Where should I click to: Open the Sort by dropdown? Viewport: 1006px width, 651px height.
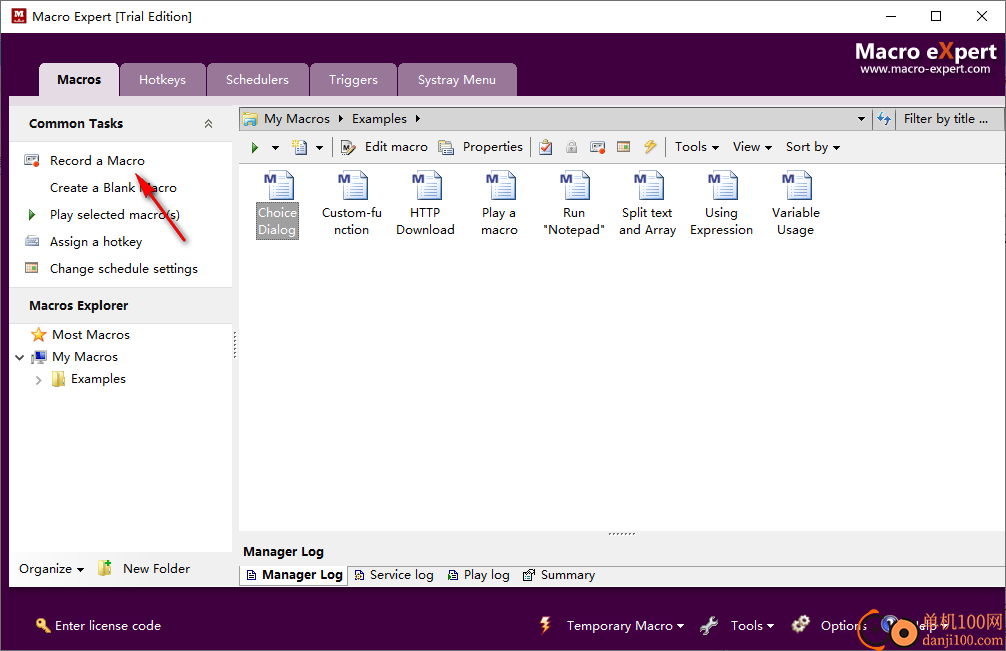coord(813,147)
